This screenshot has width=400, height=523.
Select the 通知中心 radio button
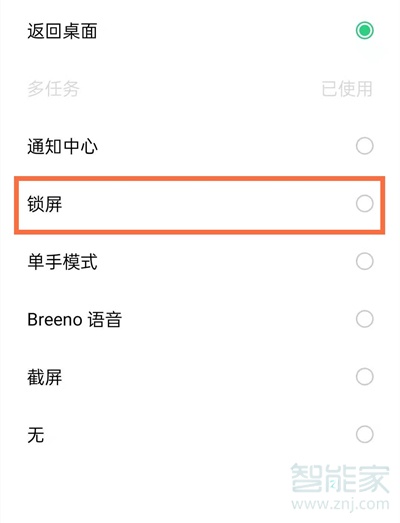click(x=364, y=146)
